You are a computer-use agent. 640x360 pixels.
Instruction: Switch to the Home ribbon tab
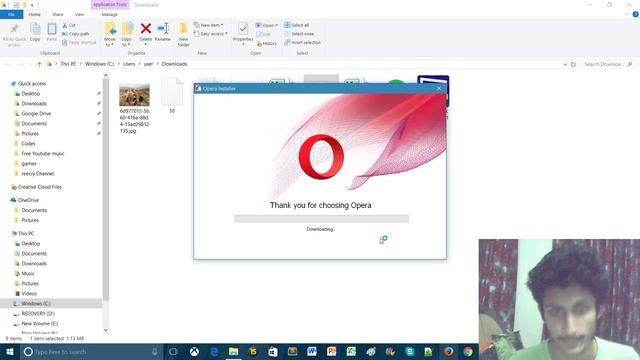(35, 14)
